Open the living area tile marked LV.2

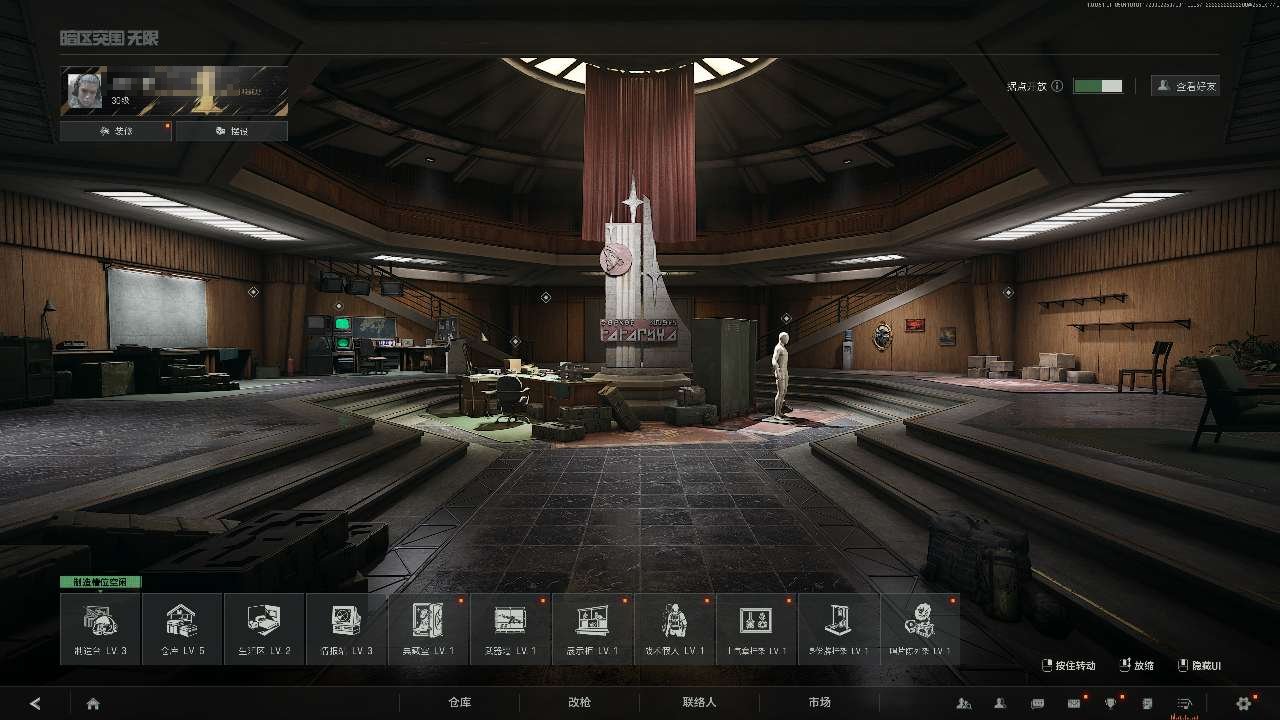[265, 629]
